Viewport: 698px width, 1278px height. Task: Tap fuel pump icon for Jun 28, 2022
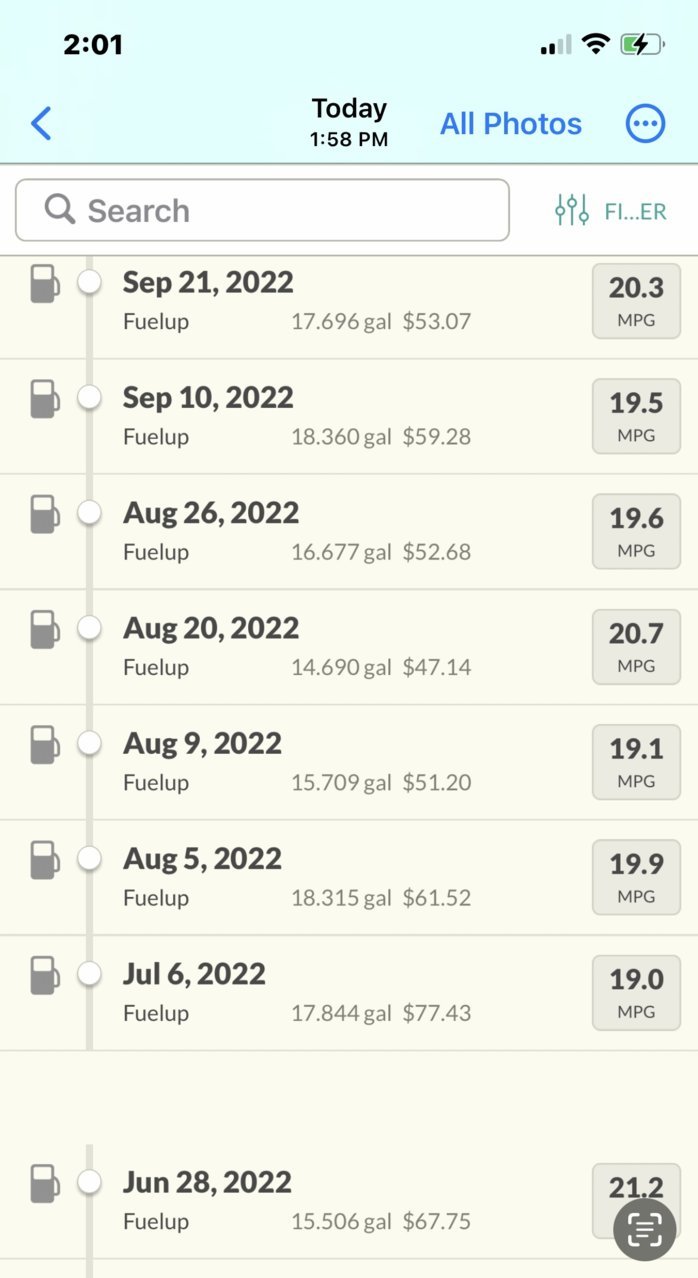(x=44, y=1183)
